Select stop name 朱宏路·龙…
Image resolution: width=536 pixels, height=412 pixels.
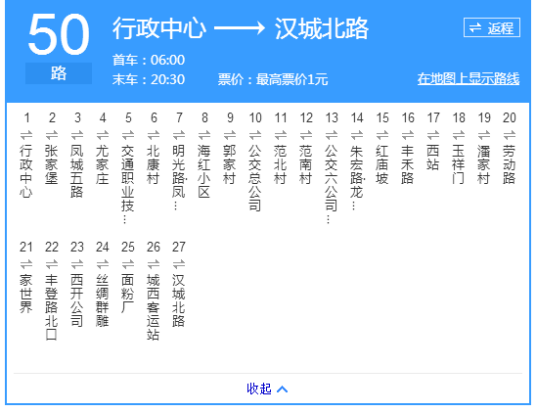click(357, 177)
